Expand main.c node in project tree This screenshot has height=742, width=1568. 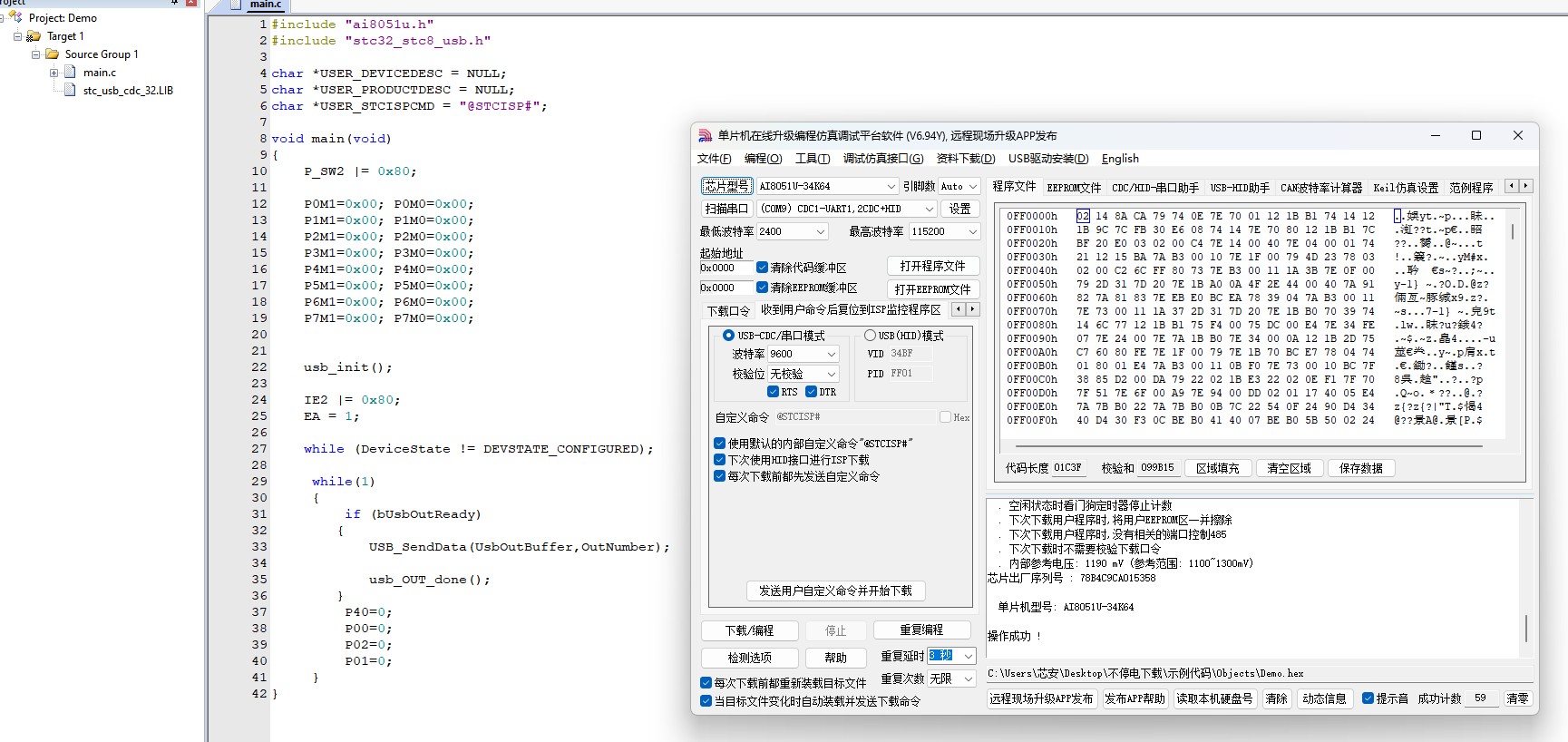point(54,73)
